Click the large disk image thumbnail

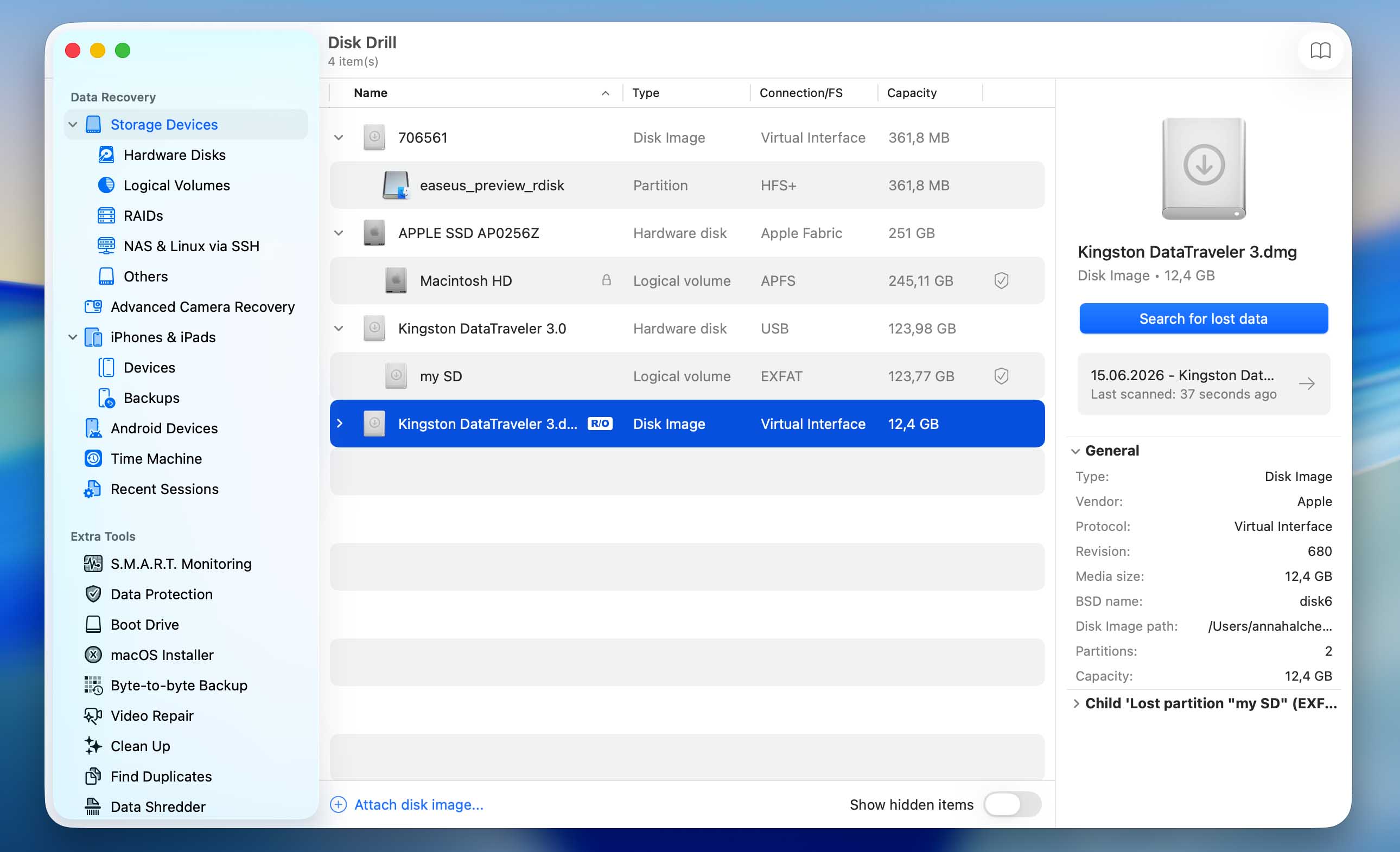[1204, 169]
